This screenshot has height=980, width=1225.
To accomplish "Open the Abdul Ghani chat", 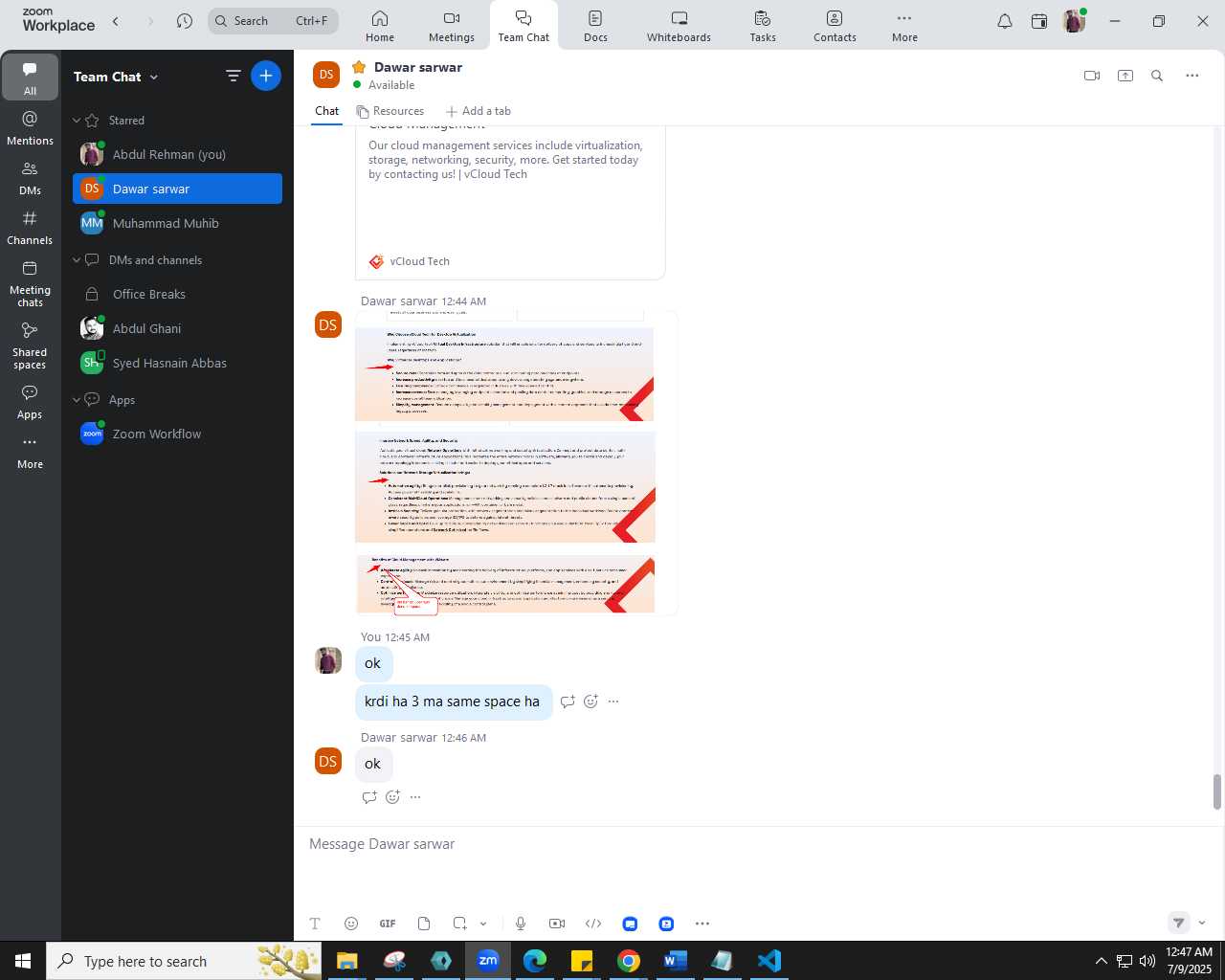I will 177,328.
